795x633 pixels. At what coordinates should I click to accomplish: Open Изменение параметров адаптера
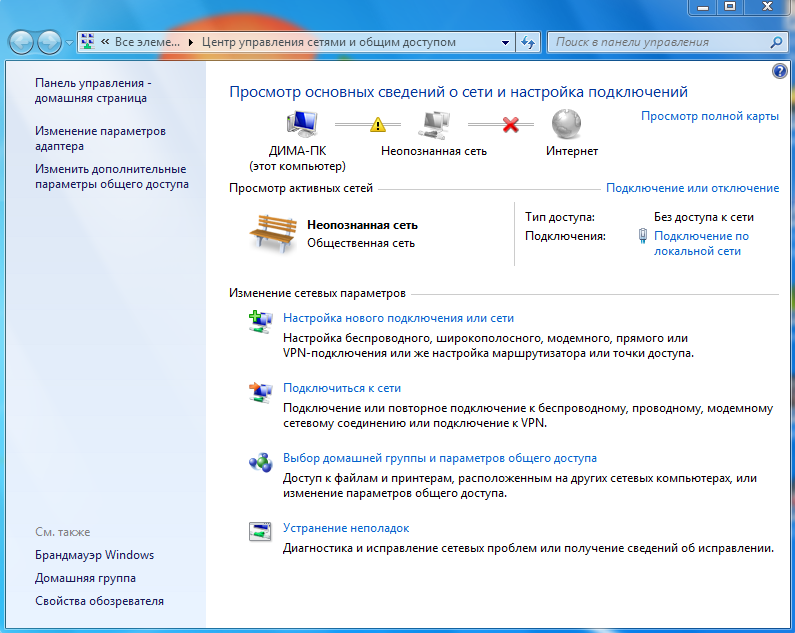tap(100, 138)
